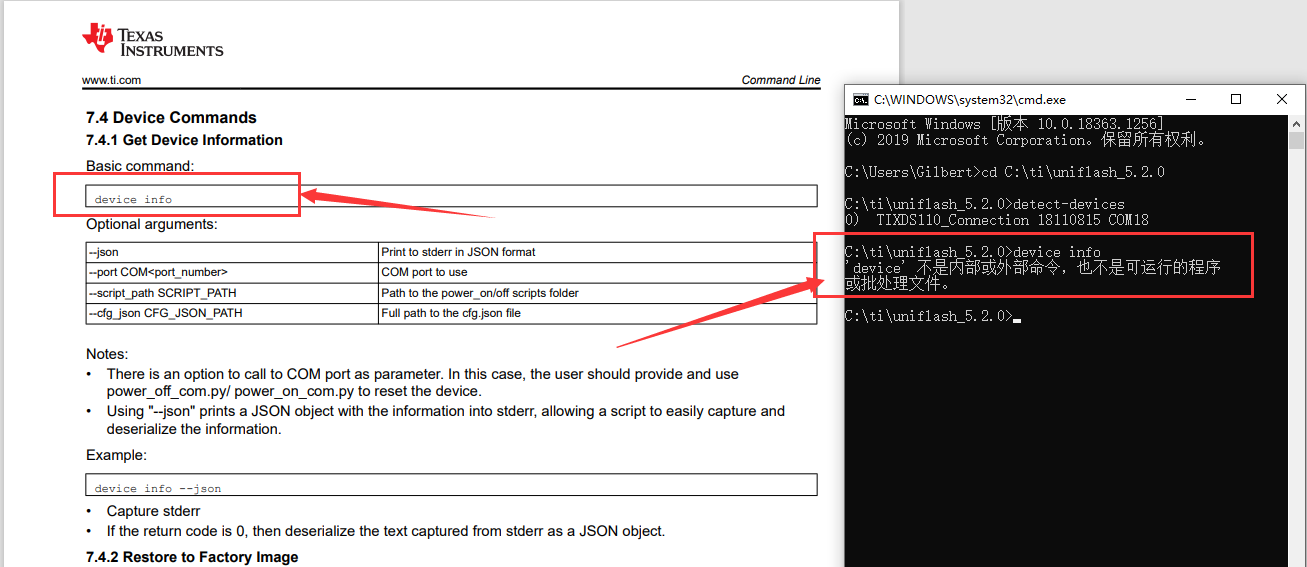Click the 'Example:' label
The height and width of the screenshot is (567, 1307).
tap(116, 455)
